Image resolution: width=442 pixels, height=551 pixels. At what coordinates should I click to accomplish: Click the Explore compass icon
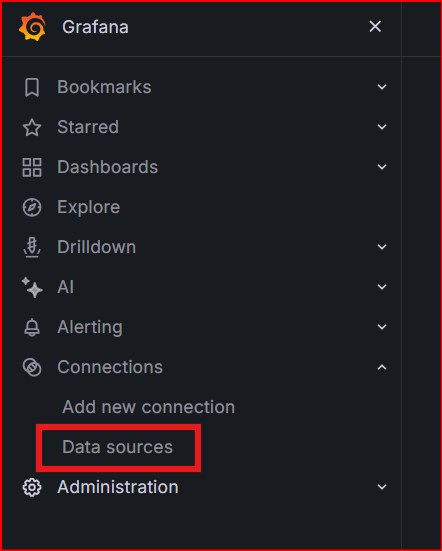tap(32, 207)
